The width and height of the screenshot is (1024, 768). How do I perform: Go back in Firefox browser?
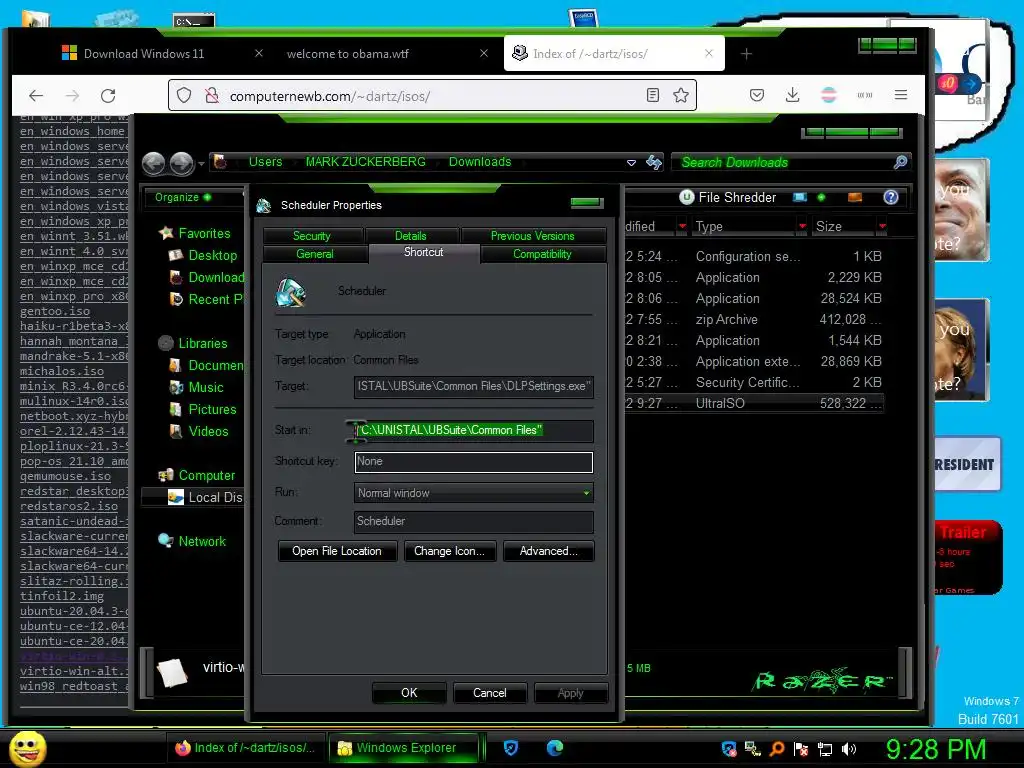36,96
